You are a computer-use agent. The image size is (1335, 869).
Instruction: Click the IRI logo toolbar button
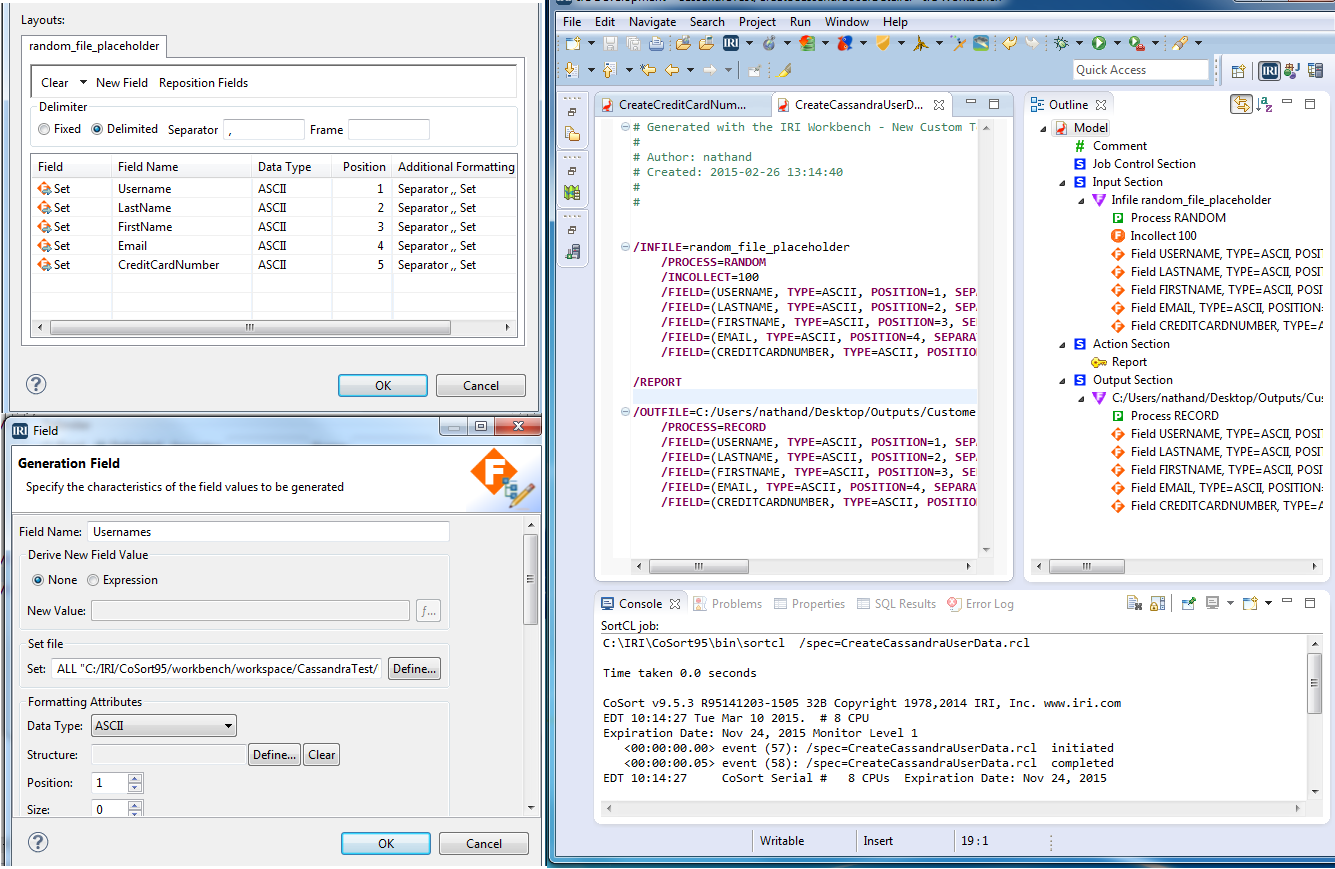[x=731, y=43]
